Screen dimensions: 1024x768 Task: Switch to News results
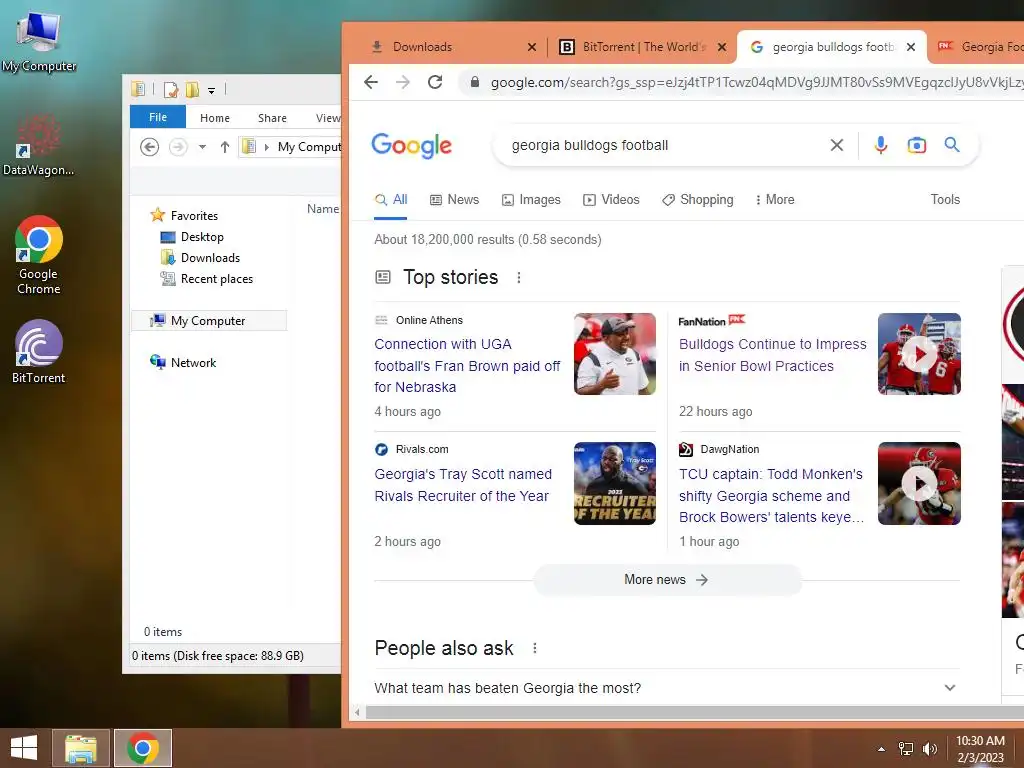coord(455,200)
